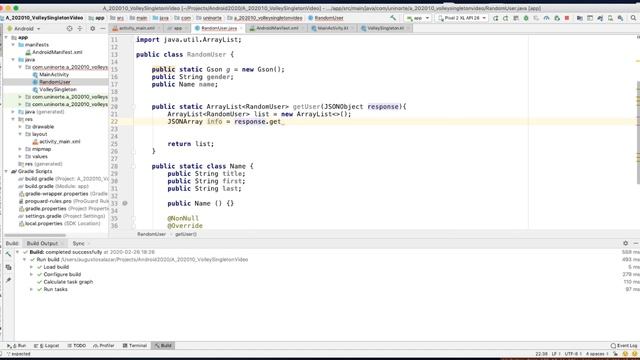Open the Build panel settings gear
Image resolution: width=640 pixels, height=360 pixels.
[x=625, y=243]
